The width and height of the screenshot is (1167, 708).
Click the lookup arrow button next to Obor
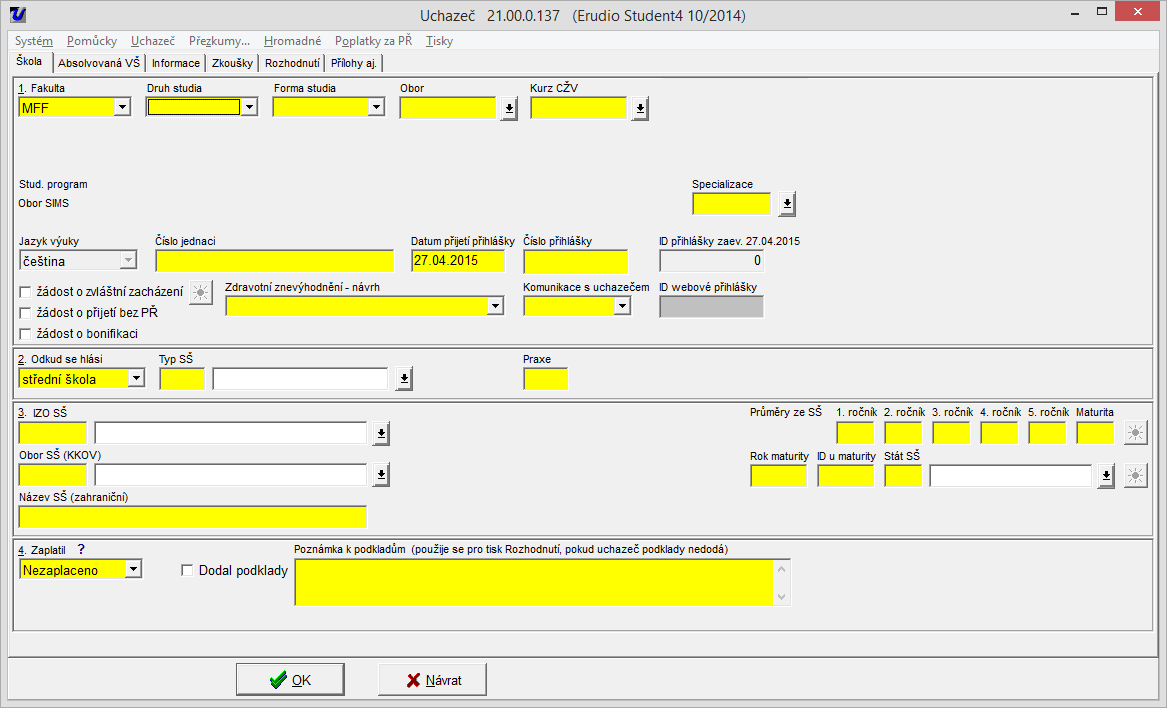509,109
